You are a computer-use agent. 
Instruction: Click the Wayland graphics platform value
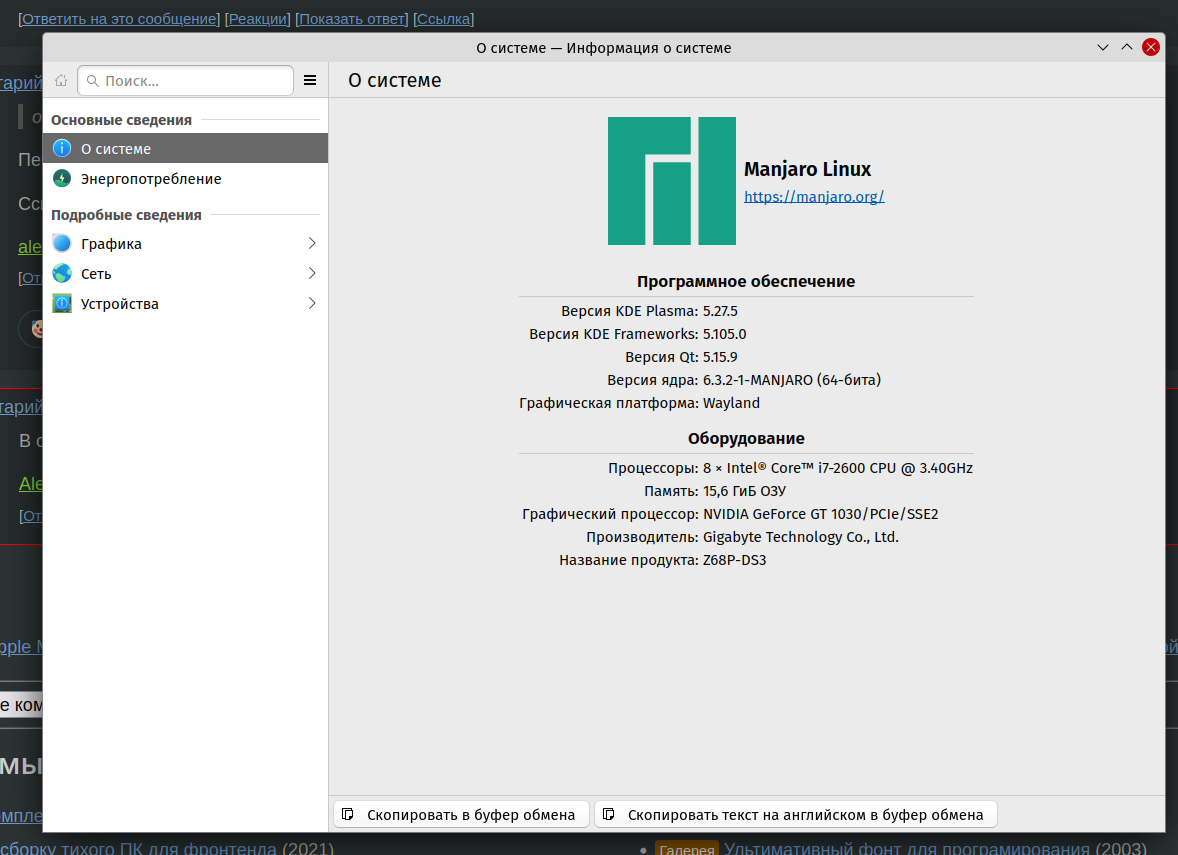coord(731,403)
